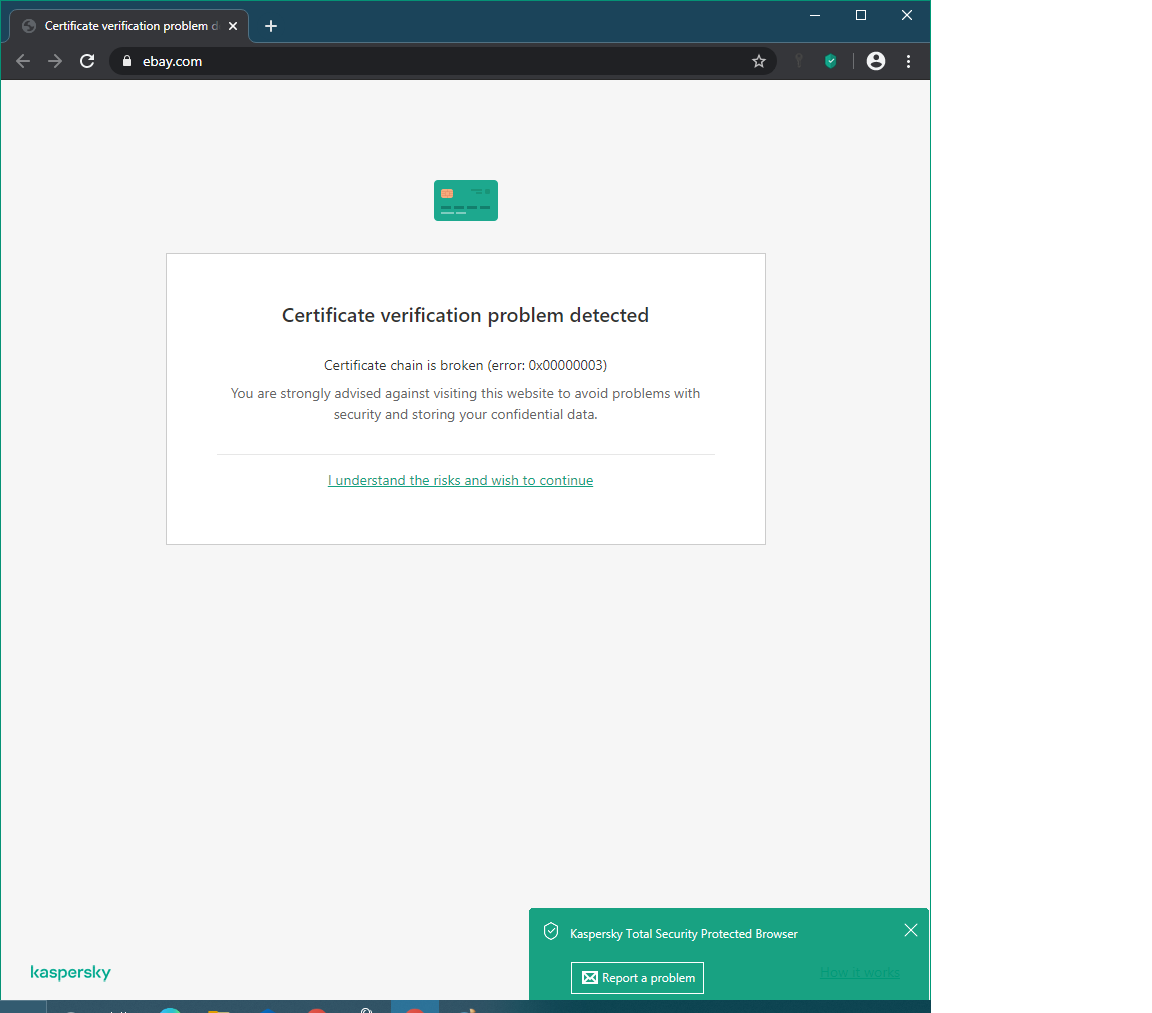Reload the page

(87, 61)
